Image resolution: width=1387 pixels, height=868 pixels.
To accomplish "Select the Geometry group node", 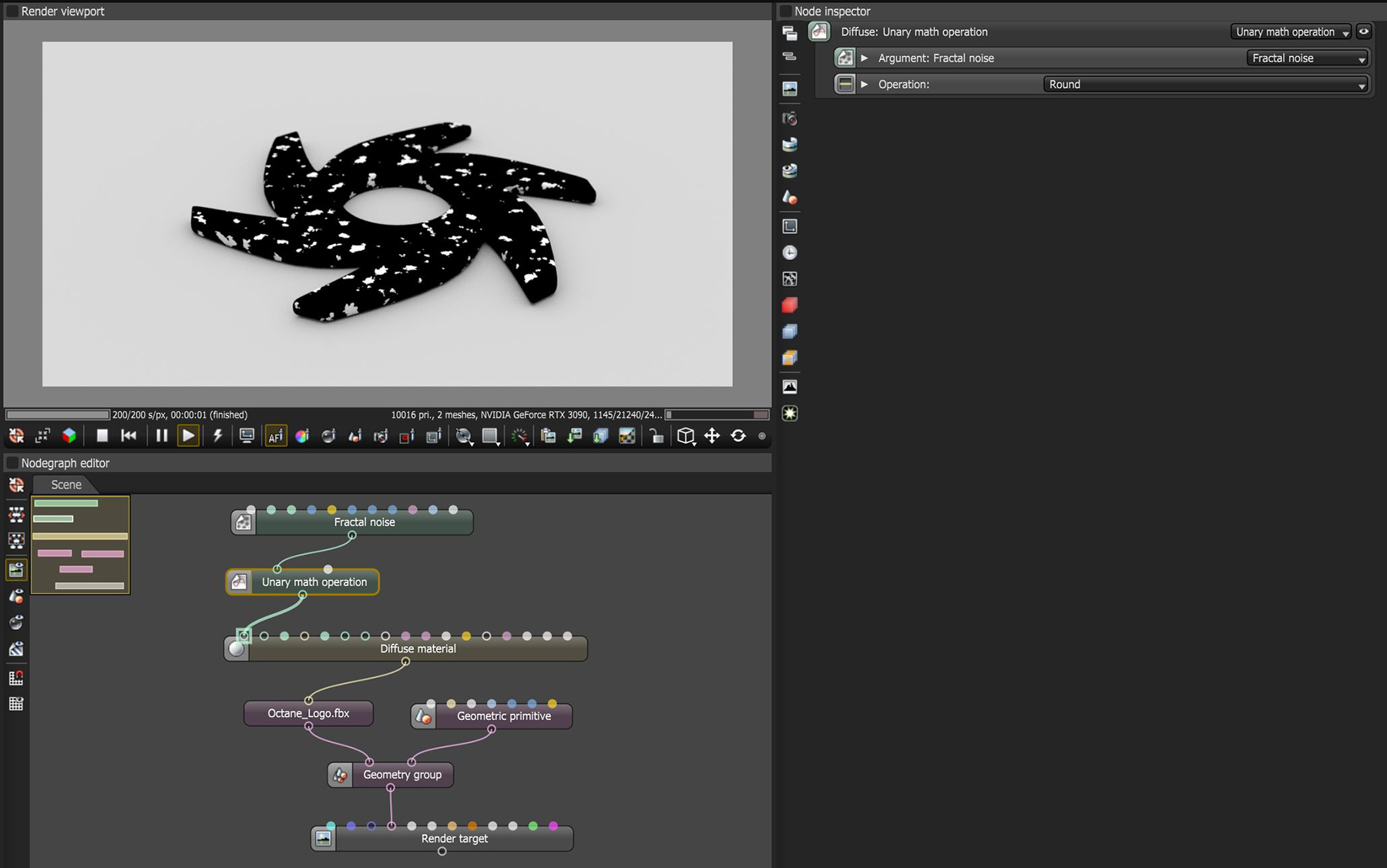I will click(x=391, y=775).
